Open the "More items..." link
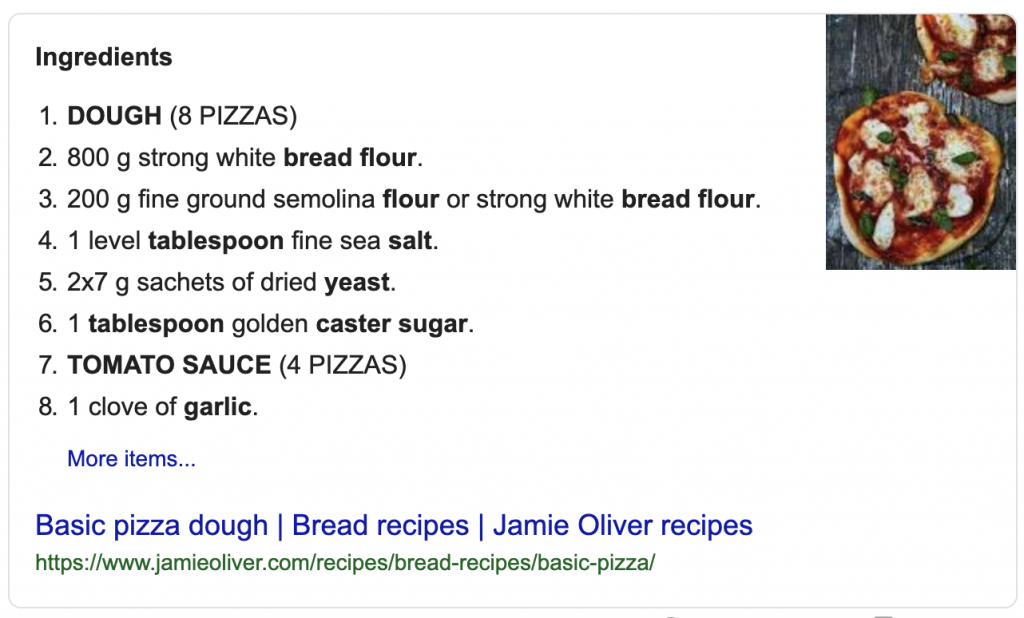This screenshot has width=1024, height=618. click(131, 459)
